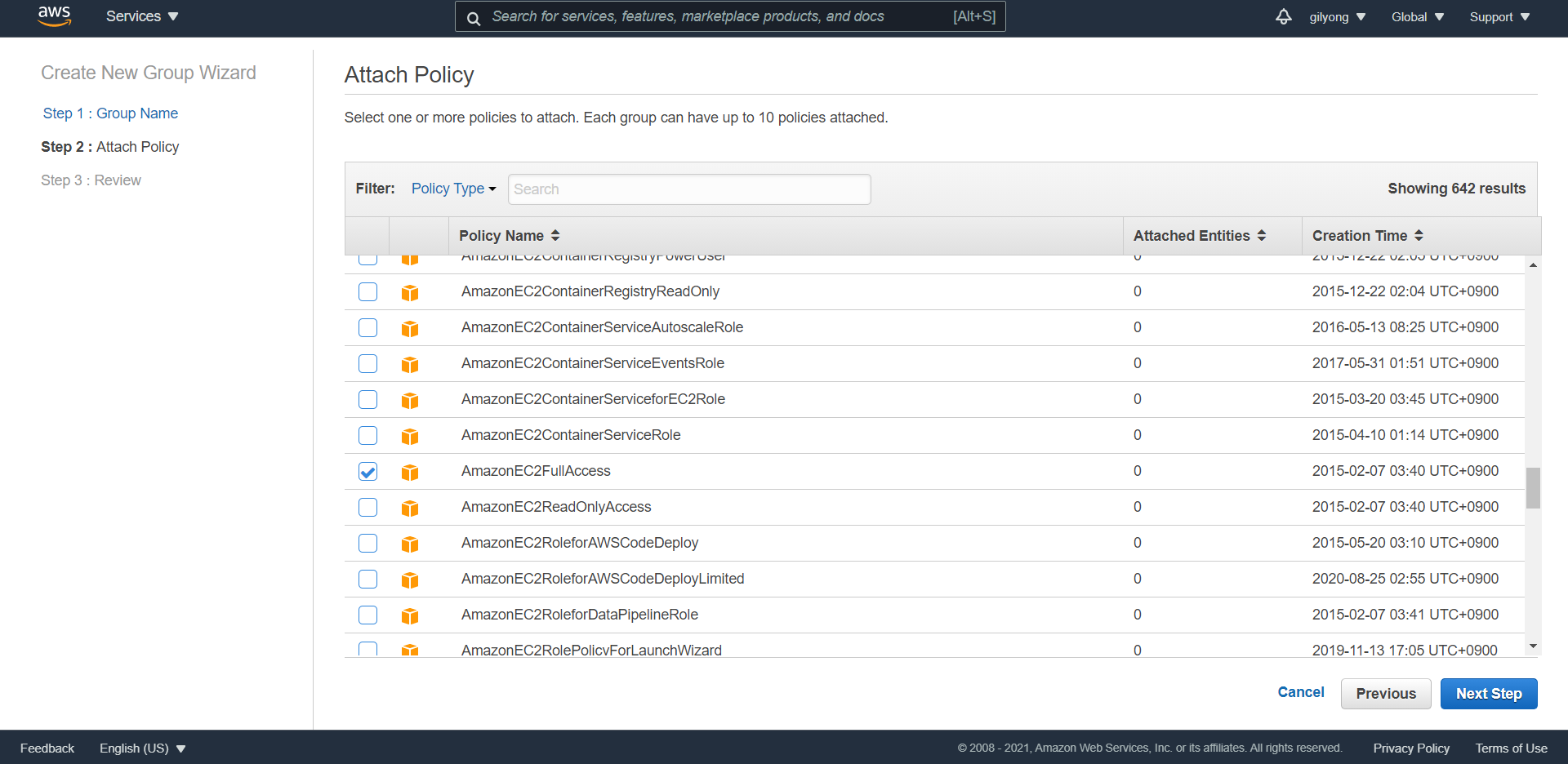
Task: Click the Showing 642 results text
Action: (x=1457, y=189)
